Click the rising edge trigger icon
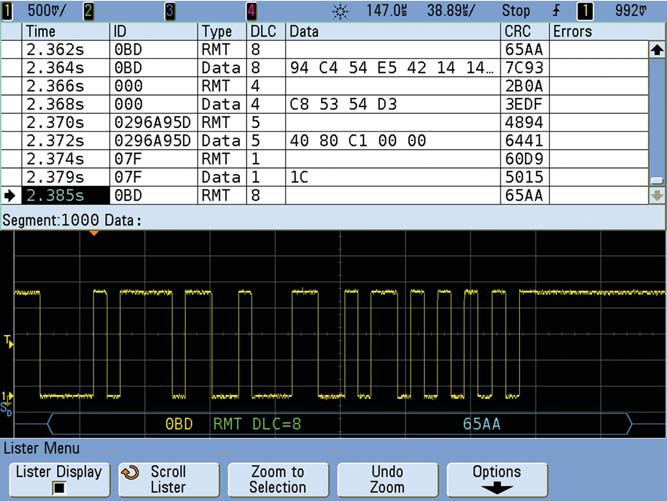 pos(556,11)
